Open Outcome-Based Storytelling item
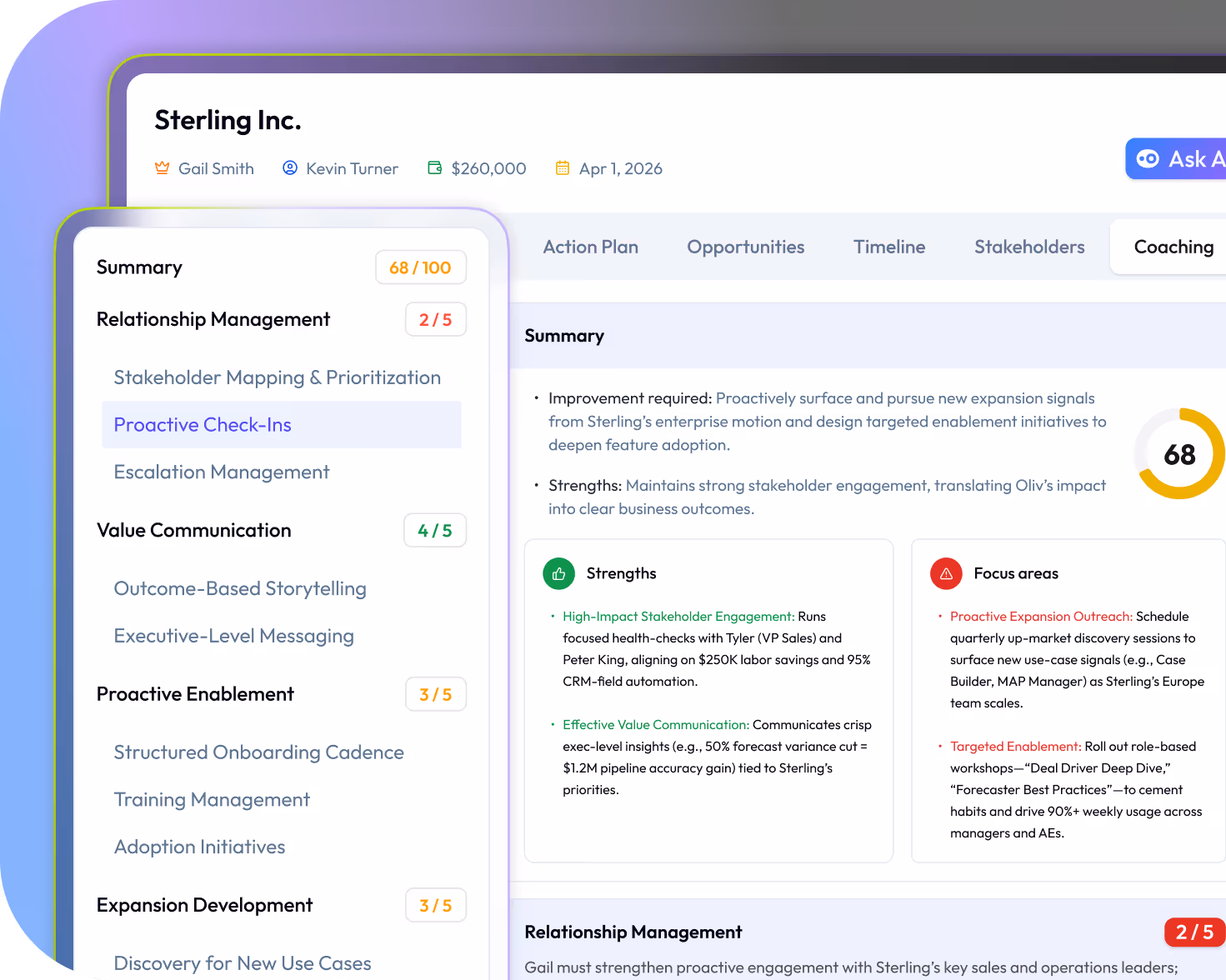Screen dimensions: 1226x980 (x=240, y=589)
